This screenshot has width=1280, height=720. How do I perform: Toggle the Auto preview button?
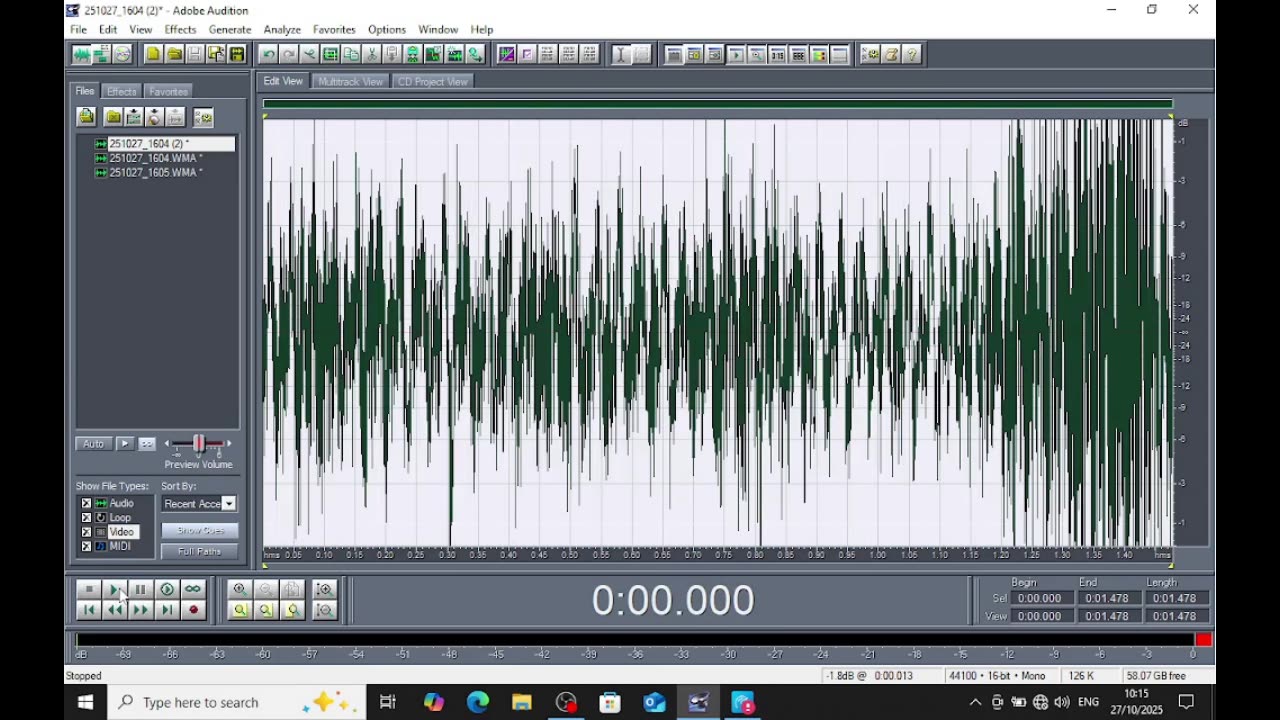click(93, 444)
